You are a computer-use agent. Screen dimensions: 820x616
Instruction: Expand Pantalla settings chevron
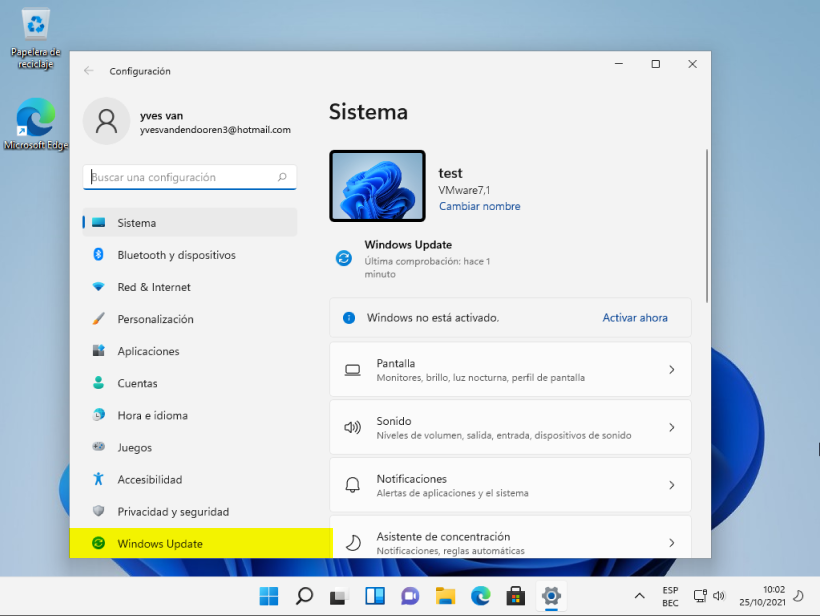pos(672,370)
